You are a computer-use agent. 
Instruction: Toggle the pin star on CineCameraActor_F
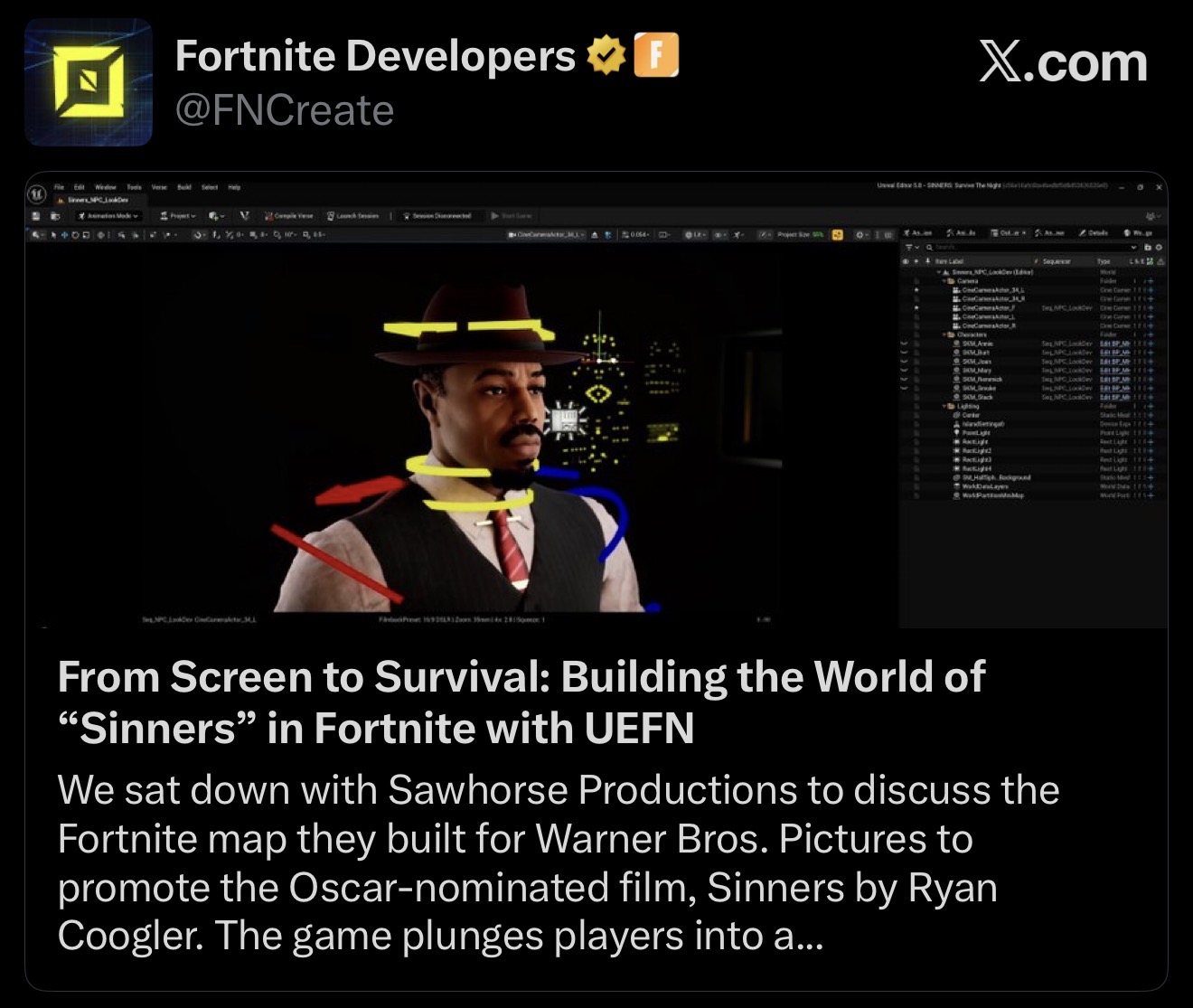[x=916, y=307]
